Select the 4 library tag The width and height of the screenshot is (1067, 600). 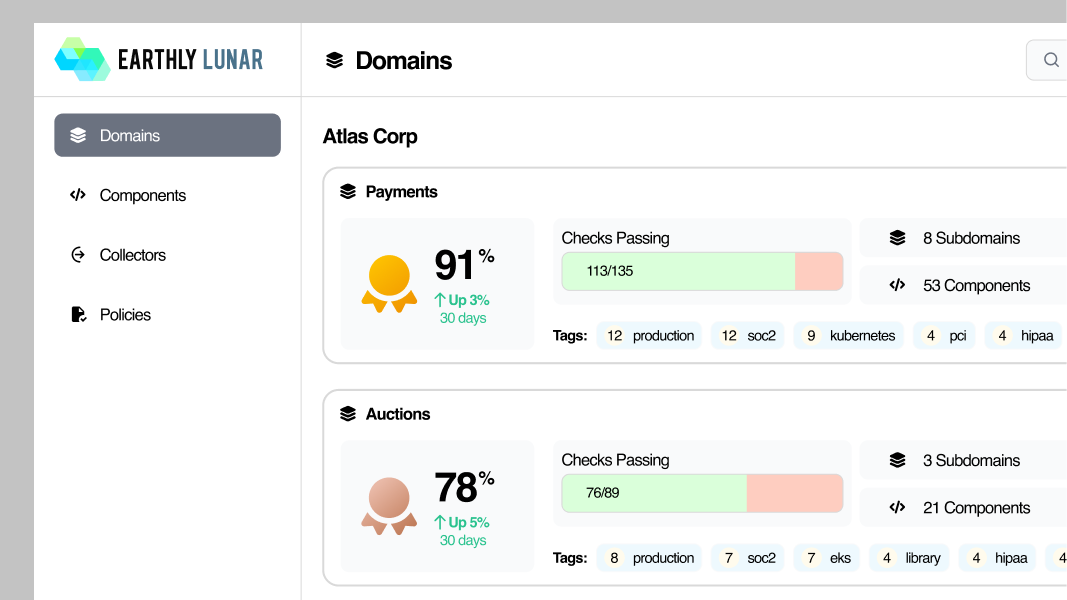(909, 558)
